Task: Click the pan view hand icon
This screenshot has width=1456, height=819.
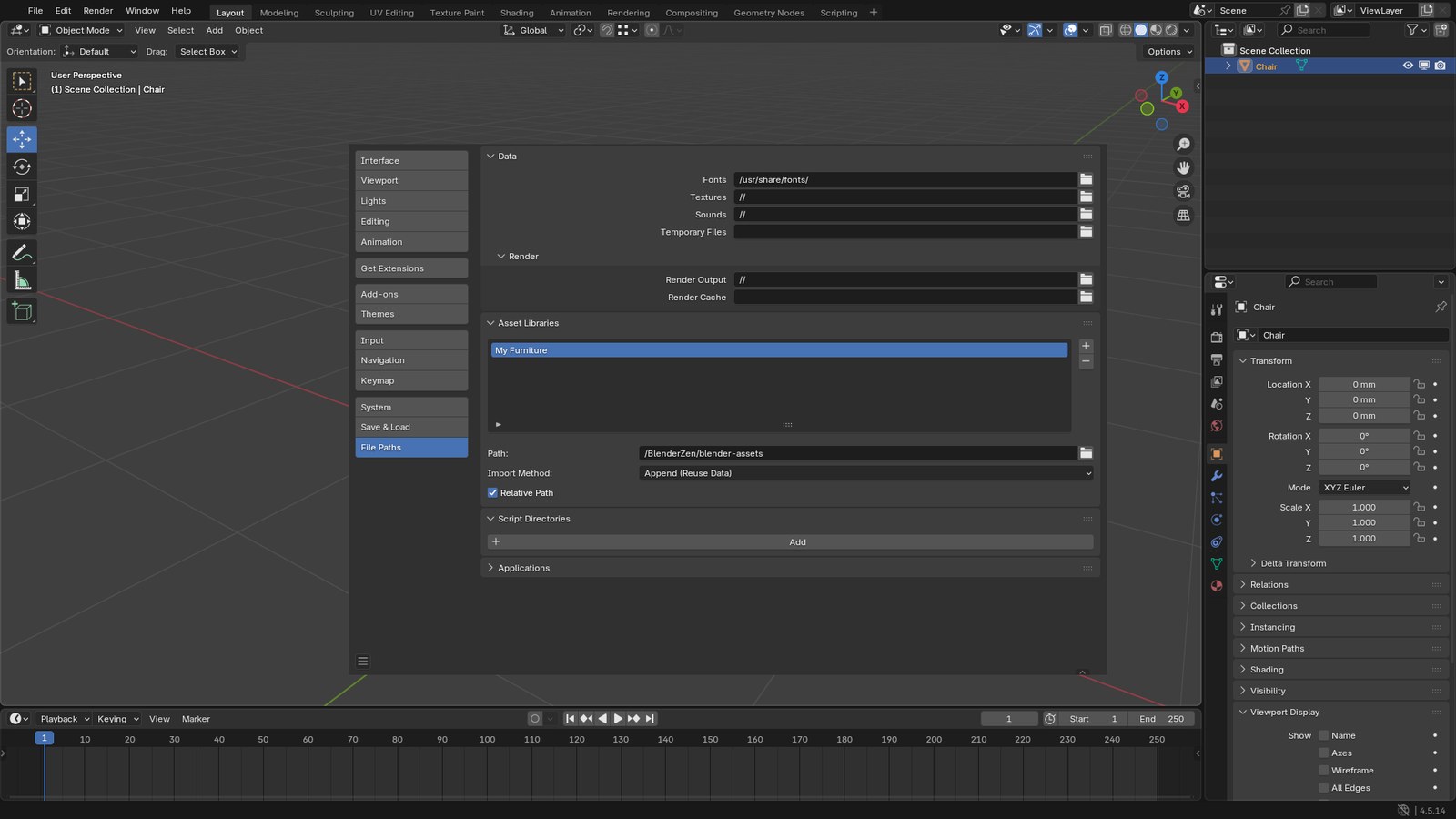Action: (x=1183, y=168)
